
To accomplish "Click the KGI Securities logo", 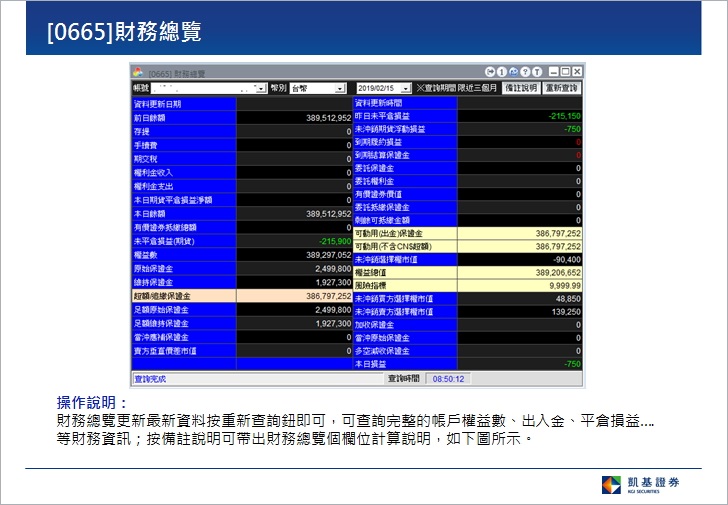I will point(642,485).
